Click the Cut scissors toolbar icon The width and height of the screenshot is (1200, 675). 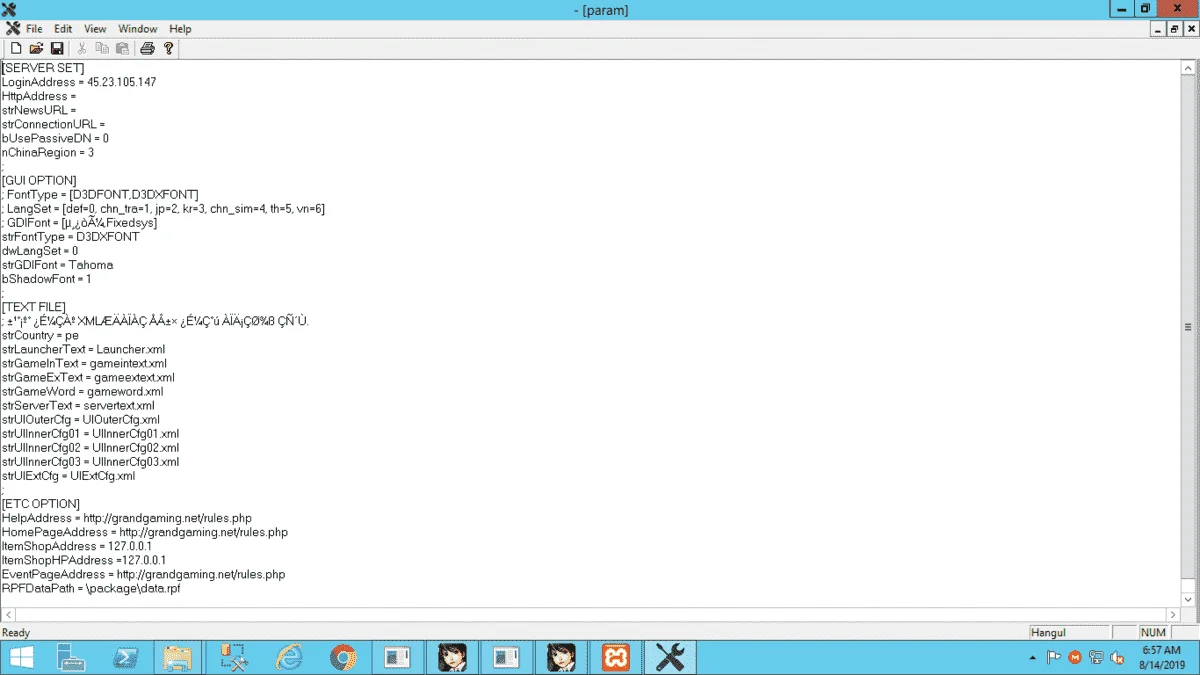click(82, 48)
